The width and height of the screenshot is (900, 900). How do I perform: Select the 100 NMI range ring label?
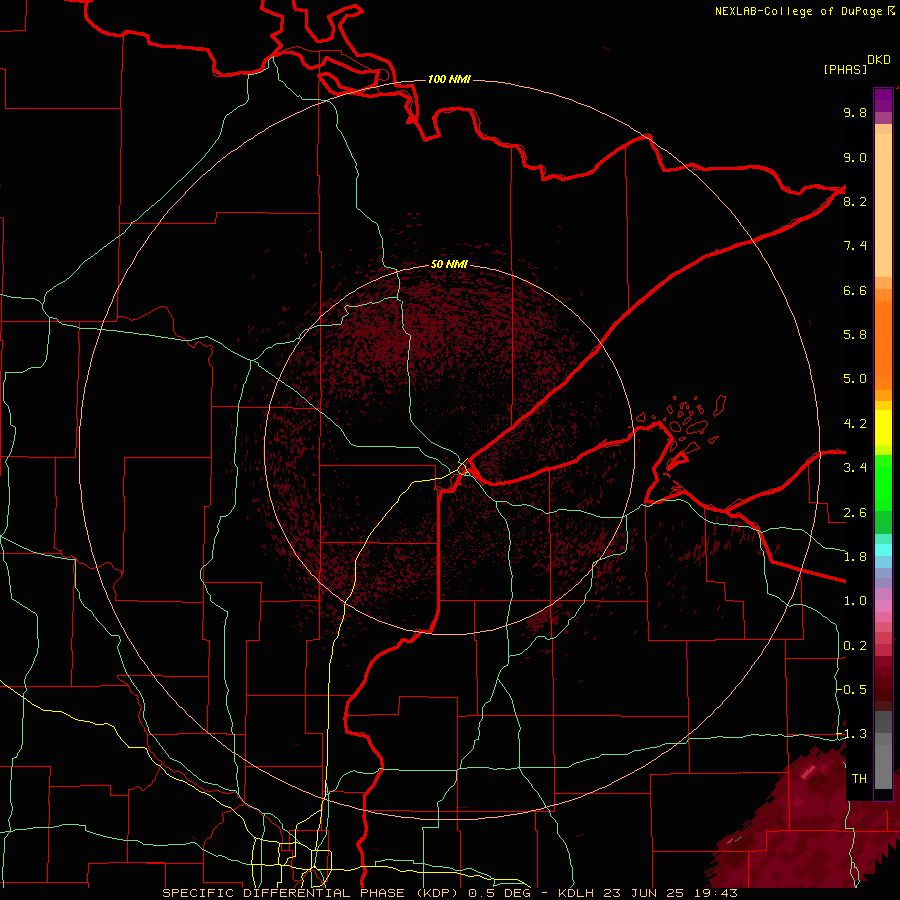(449, 79)
